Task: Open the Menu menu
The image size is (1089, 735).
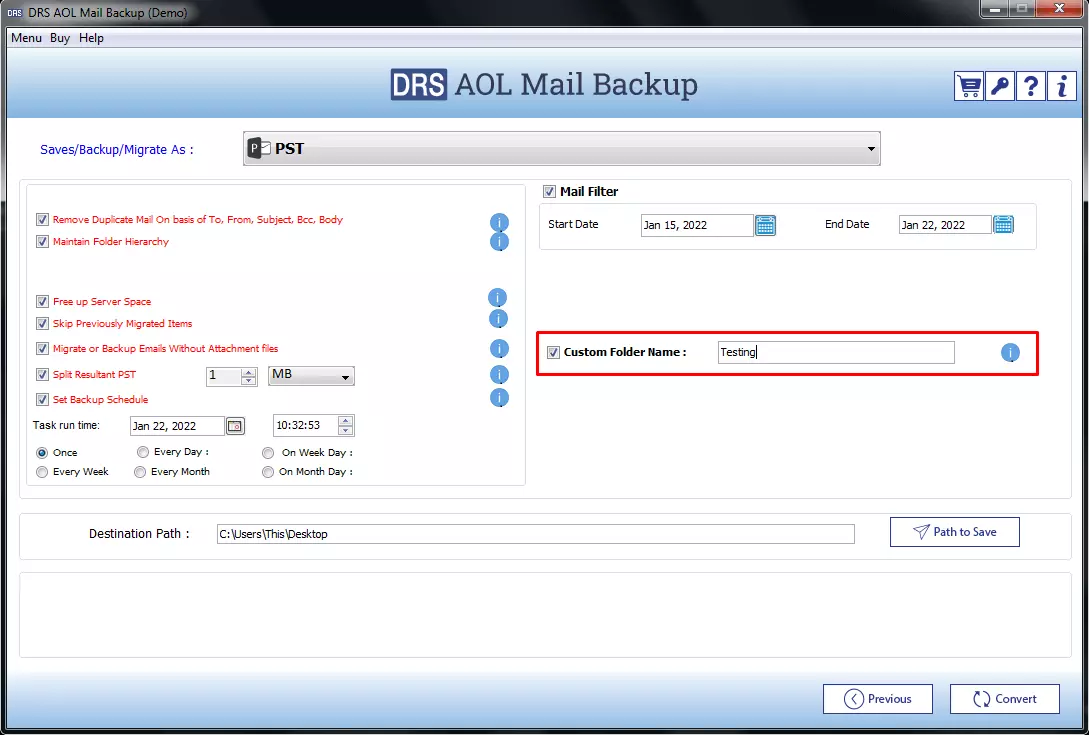Action: (26, 38)
